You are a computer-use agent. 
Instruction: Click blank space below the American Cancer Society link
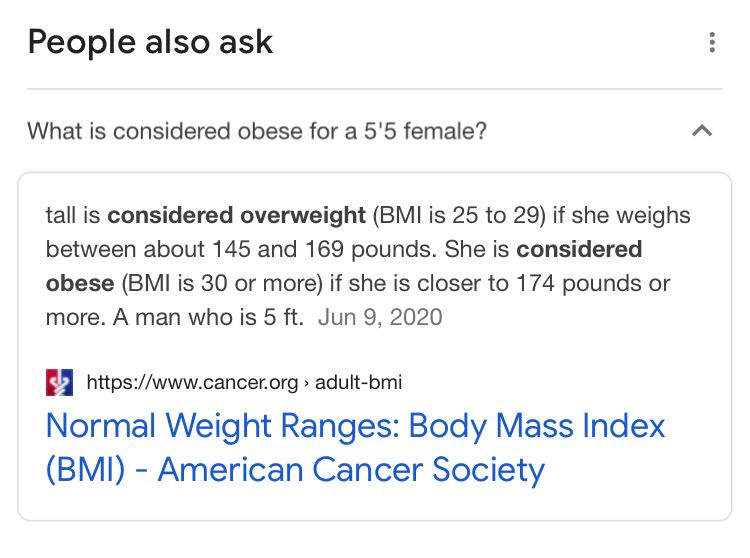pos(375,506)
